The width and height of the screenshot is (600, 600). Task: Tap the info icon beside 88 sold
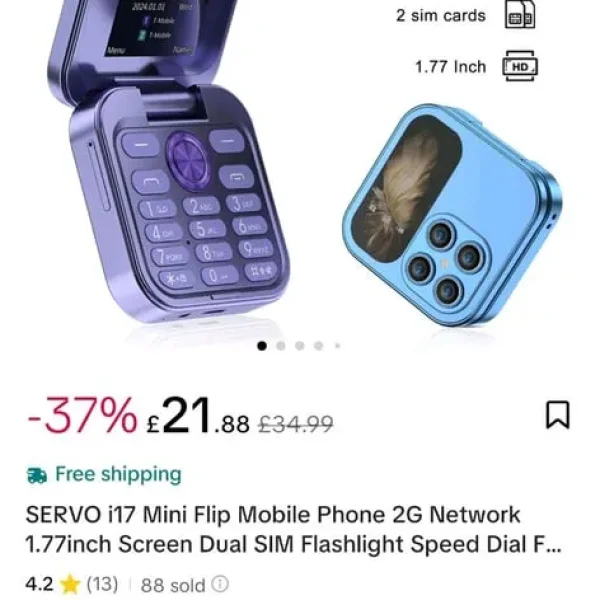pyautogui.click(x=219, y=583)
